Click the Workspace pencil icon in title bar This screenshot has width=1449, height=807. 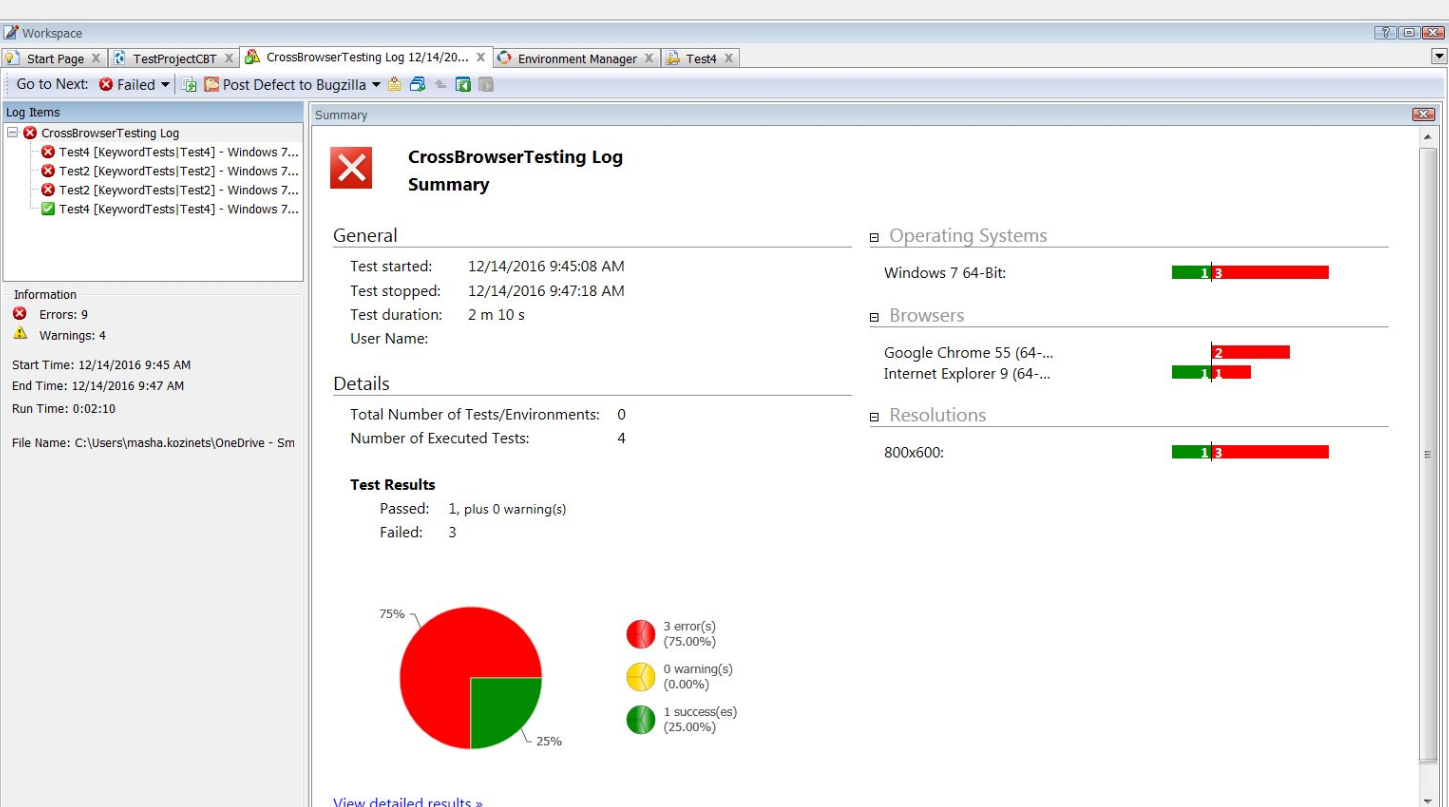click(11, 33)
